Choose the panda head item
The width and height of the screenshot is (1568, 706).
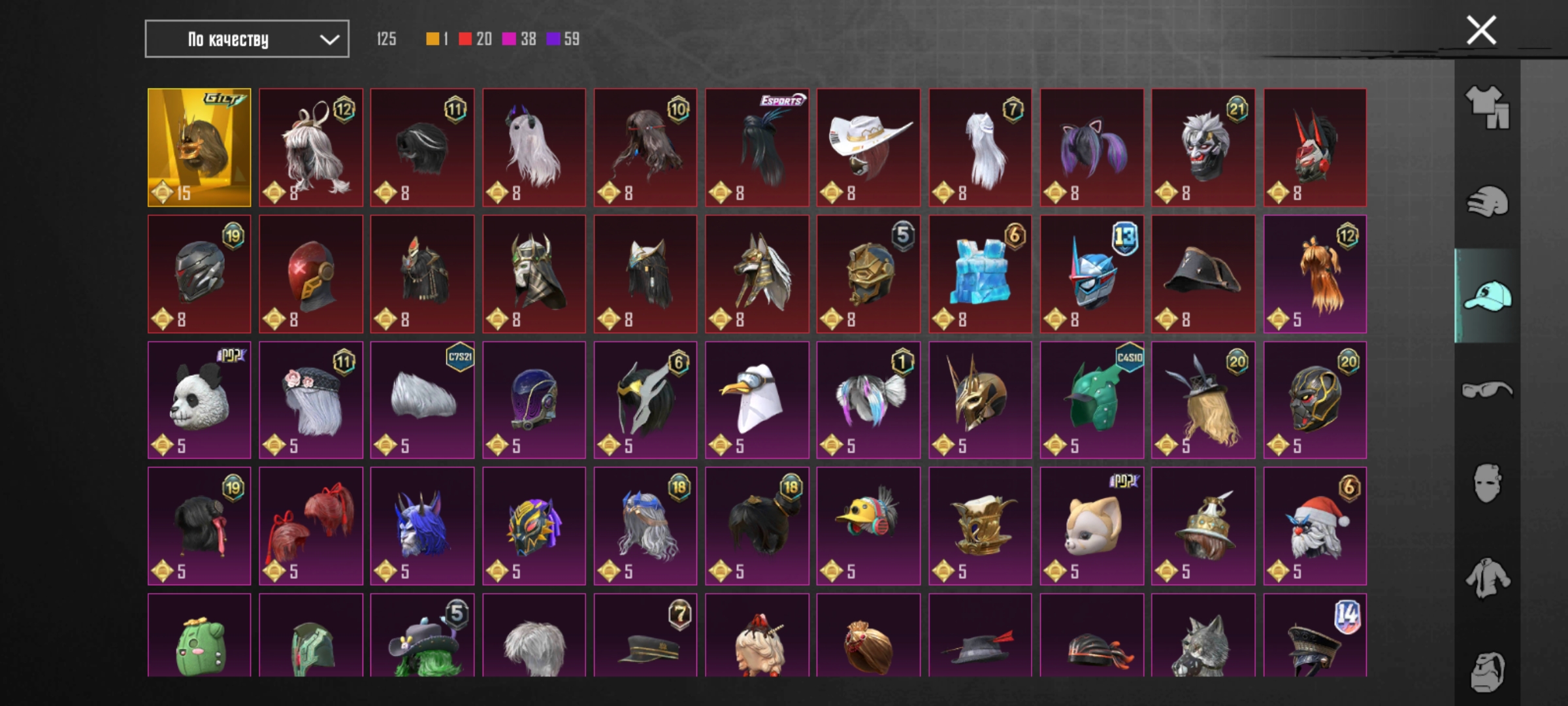click(199, 400)
